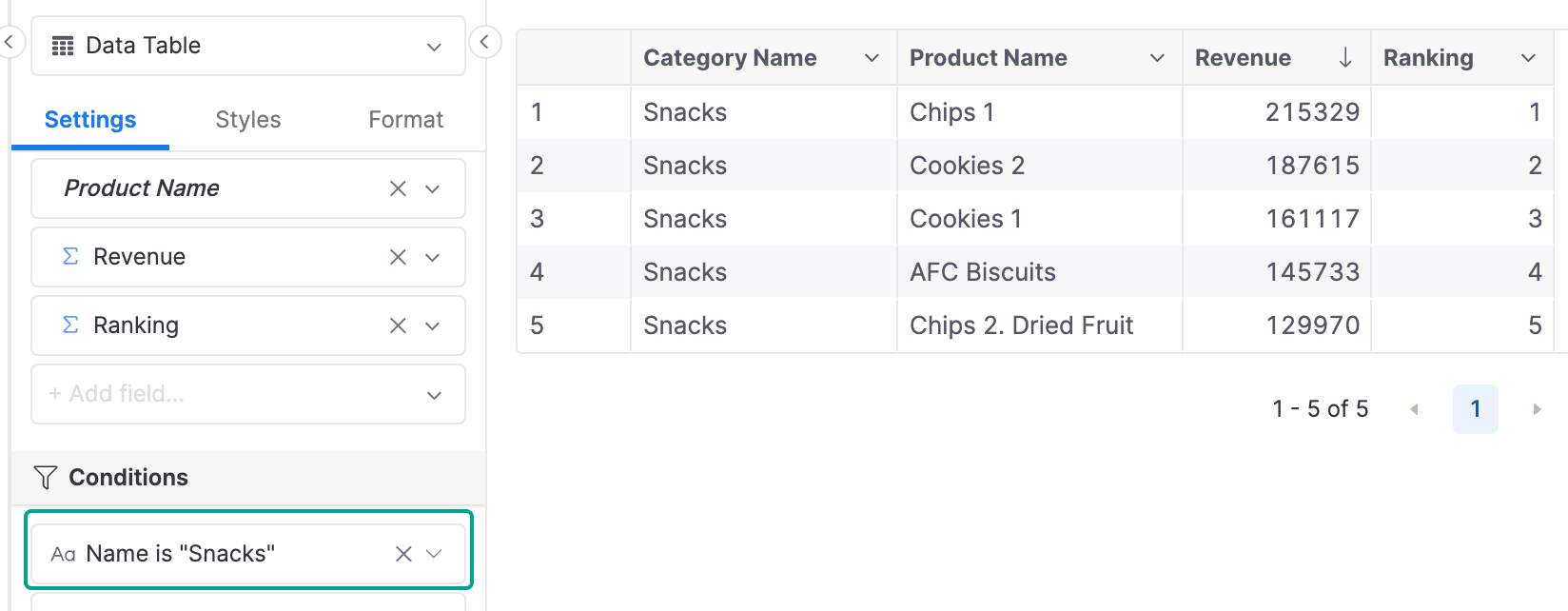Viewport: 1568px width, 611px height.
Task: Open the Data Table type dropdown
Action: pos(248,46)
